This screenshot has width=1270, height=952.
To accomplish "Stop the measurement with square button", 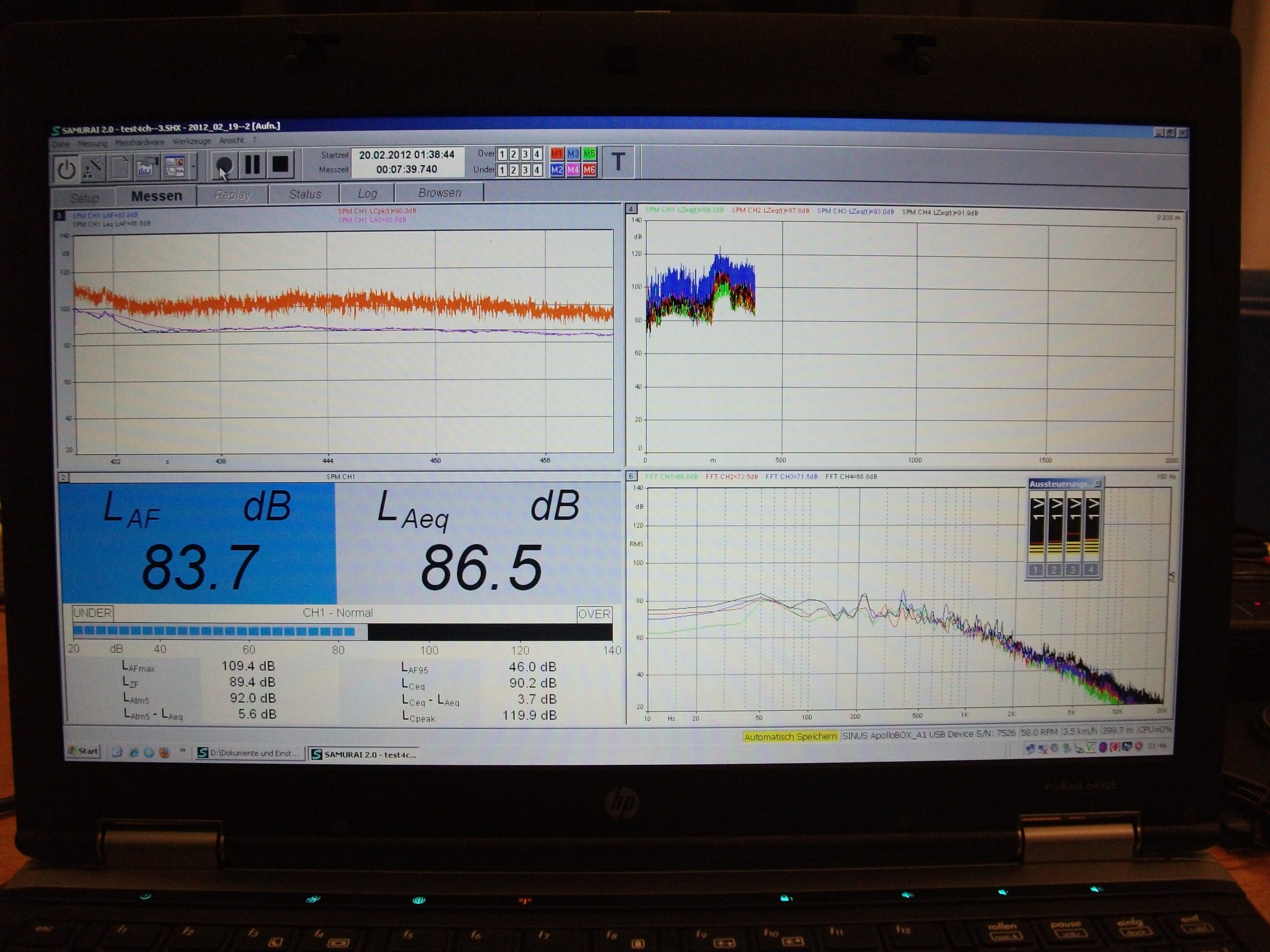I will [280, 164].
